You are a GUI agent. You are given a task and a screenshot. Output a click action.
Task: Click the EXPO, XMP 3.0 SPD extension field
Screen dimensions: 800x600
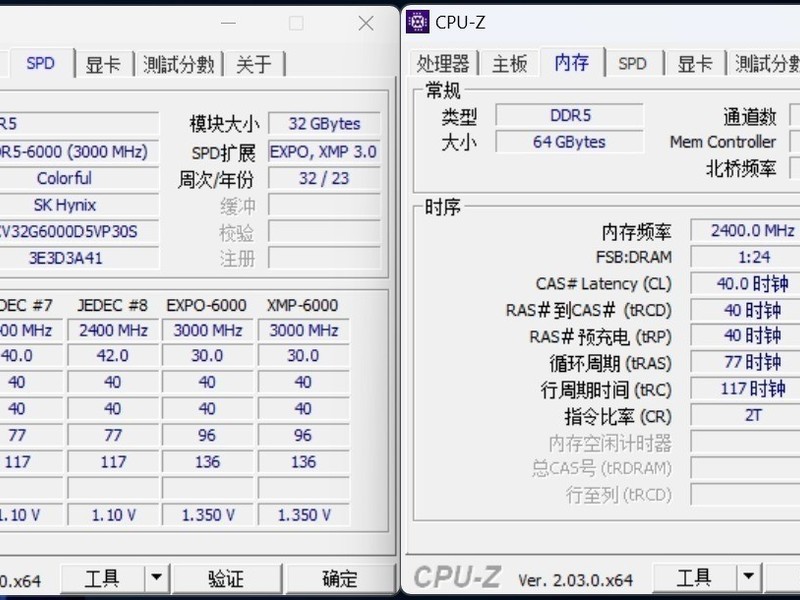click(324, 152)
